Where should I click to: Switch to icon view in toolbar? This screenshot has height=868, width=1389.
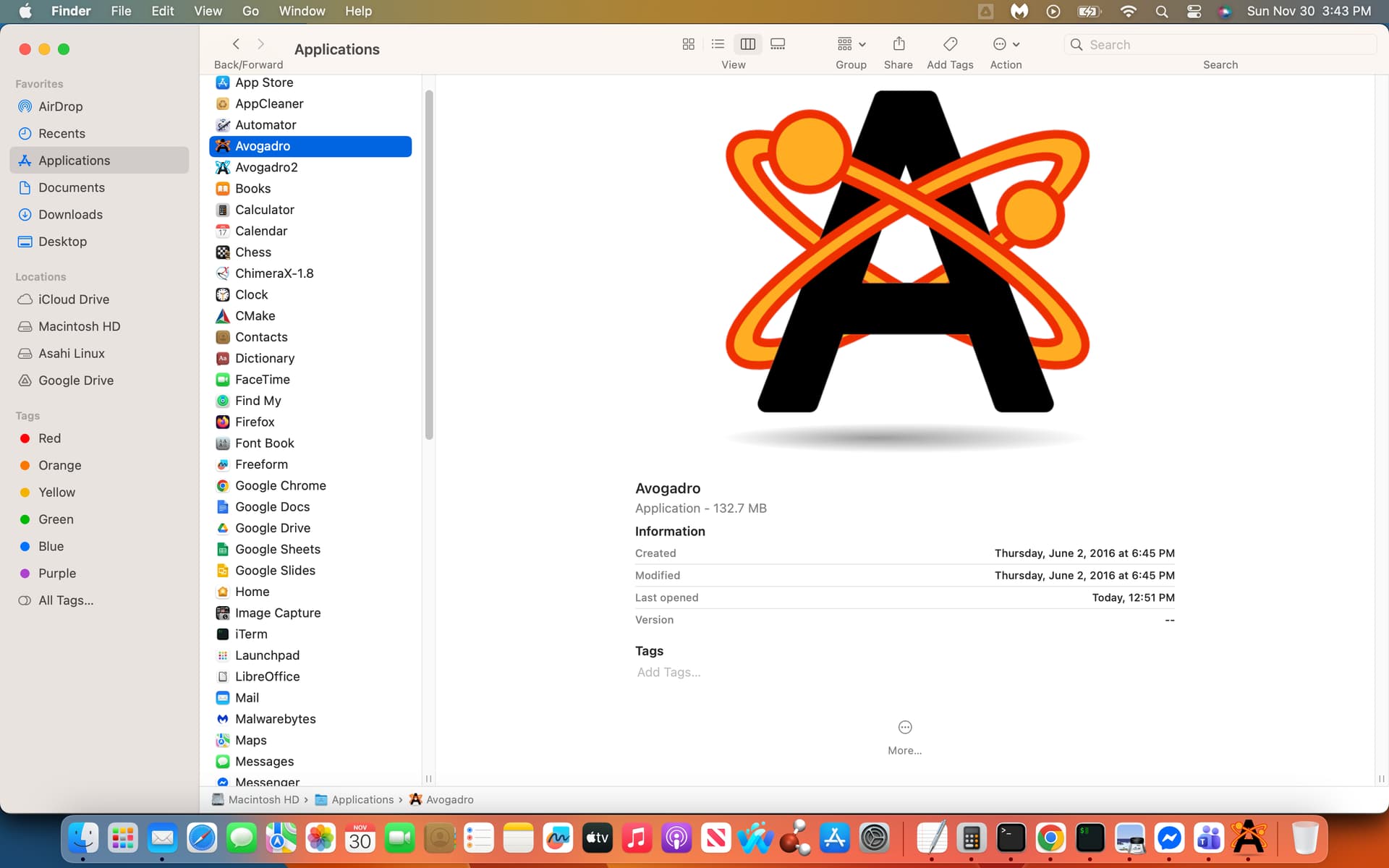[x=688, y=44]
